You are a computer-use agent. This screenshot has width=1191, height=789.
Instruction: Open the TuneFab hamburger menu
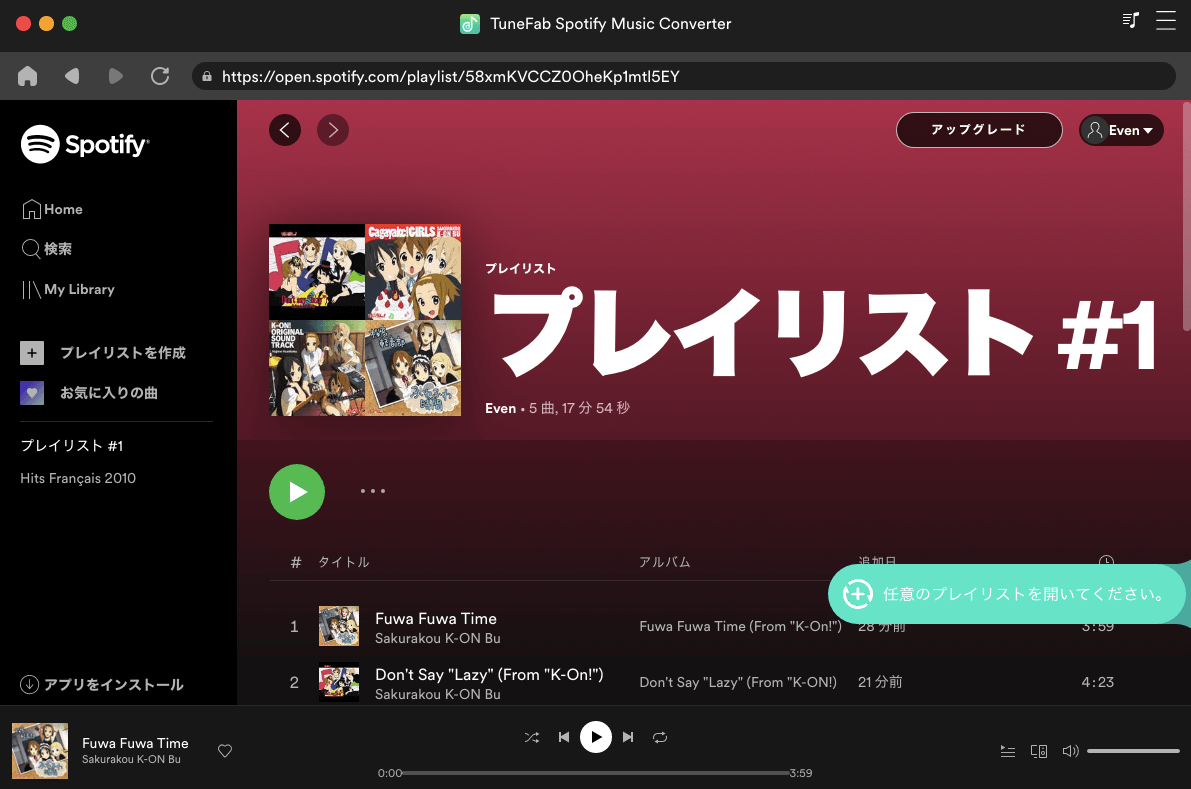point(1165,21)
